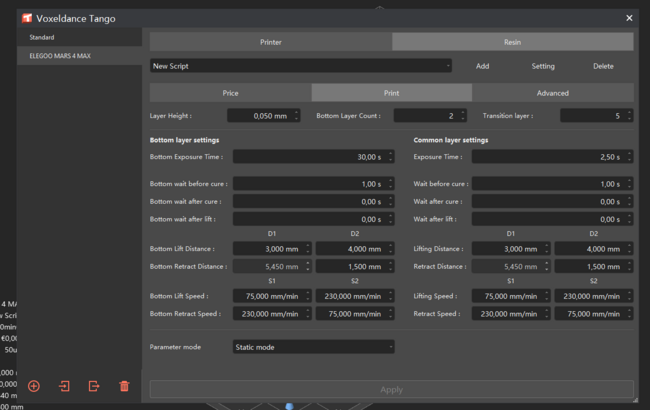The height and width of the screenshot is (410, 650).
Task: Switch to the Resin tab
Action: (512, 42)
